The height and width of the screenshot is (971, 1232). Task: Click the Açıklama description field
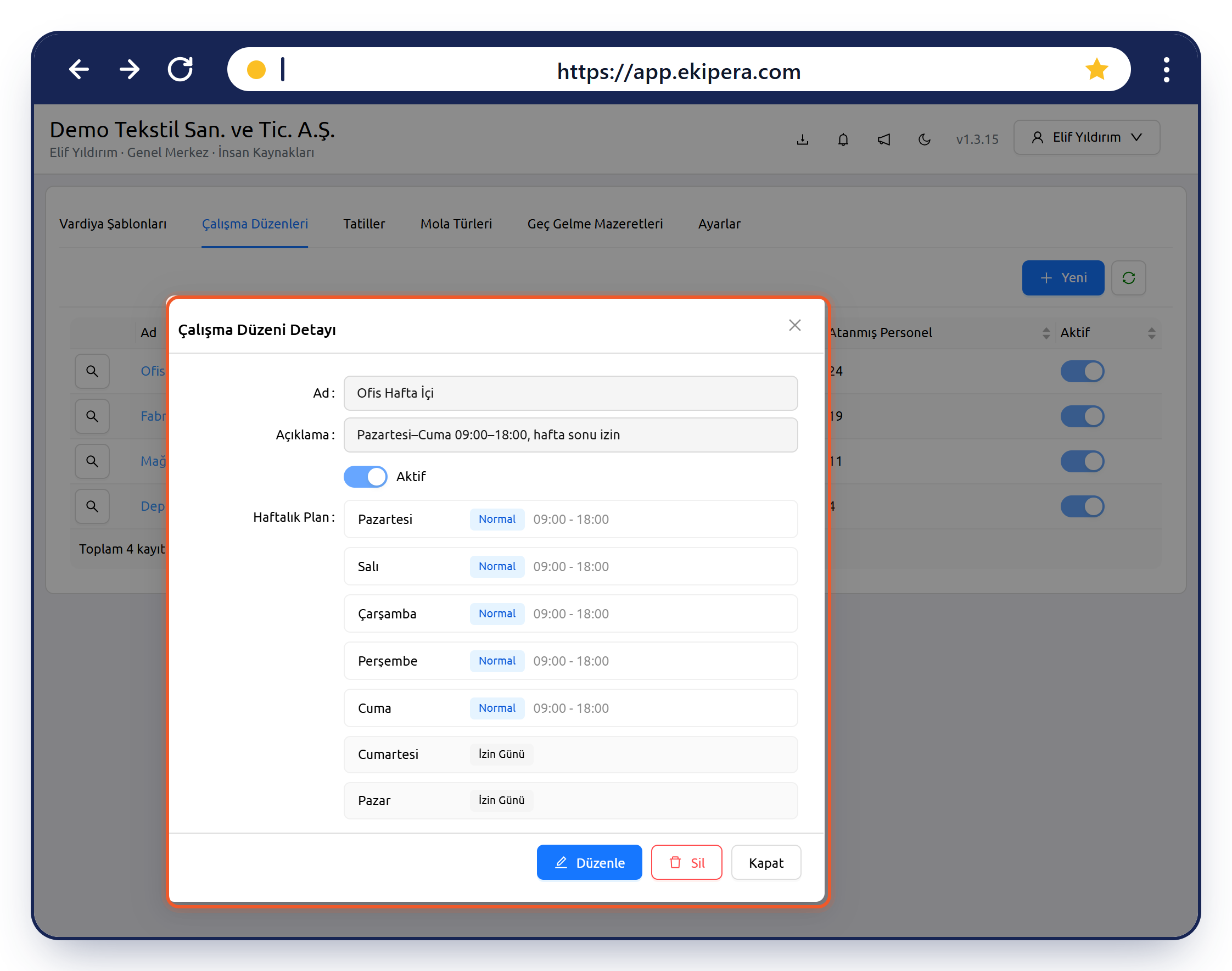tap(570, 435)
